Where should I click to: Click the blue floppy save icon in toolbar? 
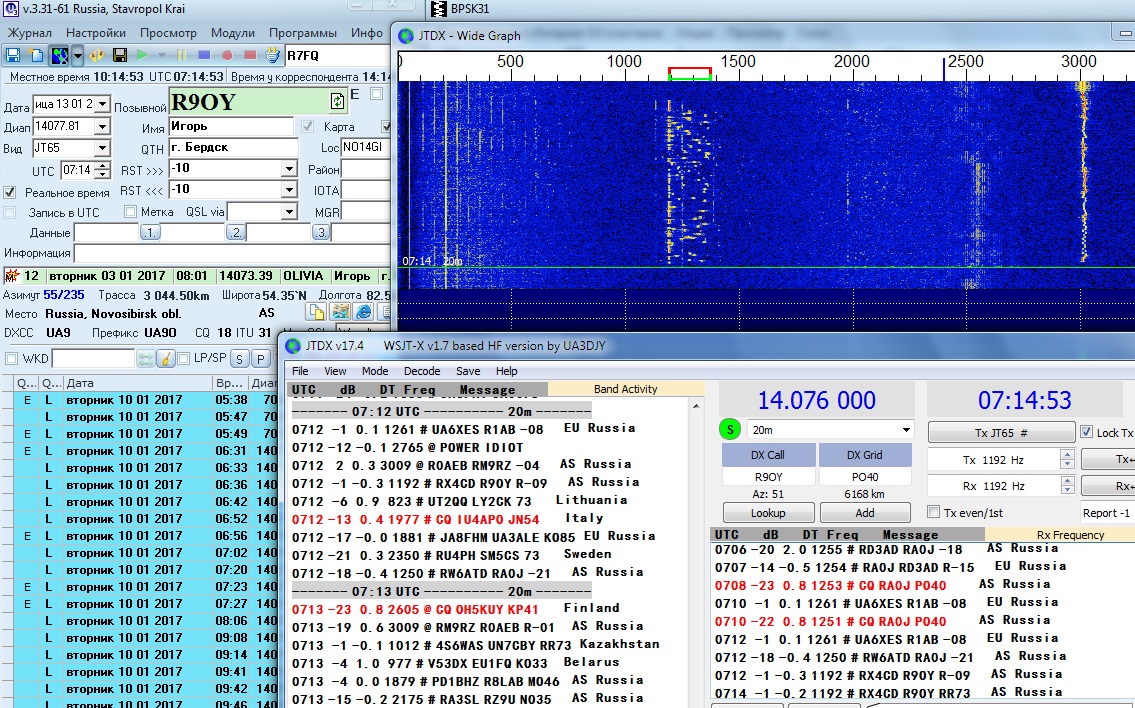click(x=13, y=55)
